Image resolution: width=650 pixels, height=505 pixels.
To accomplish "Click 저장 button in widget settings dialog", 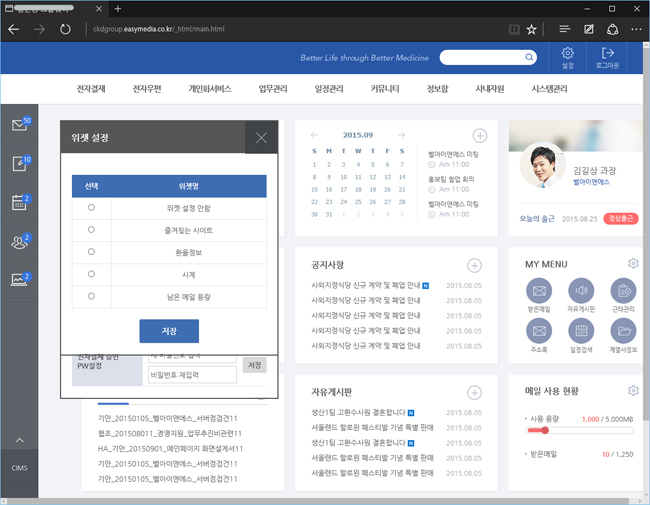I will tap(169, 331).
